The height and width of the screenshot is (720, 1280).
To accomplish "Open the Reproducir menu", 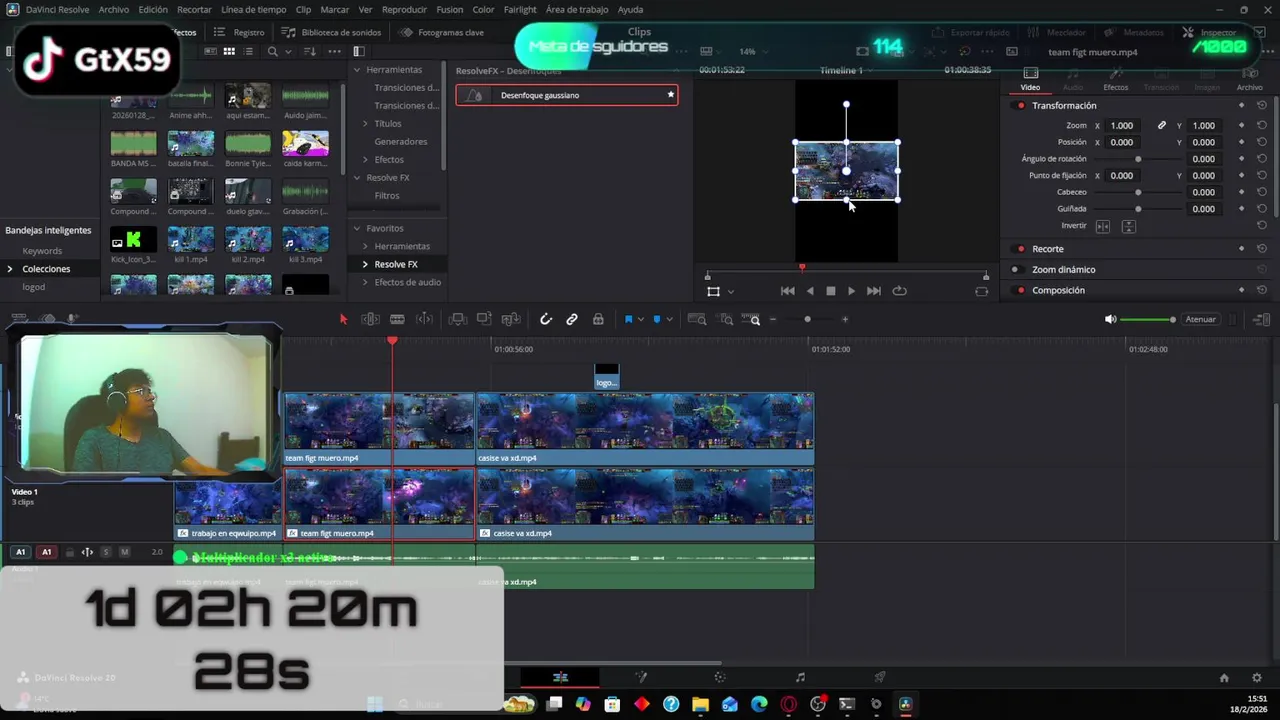I will 404,9.
